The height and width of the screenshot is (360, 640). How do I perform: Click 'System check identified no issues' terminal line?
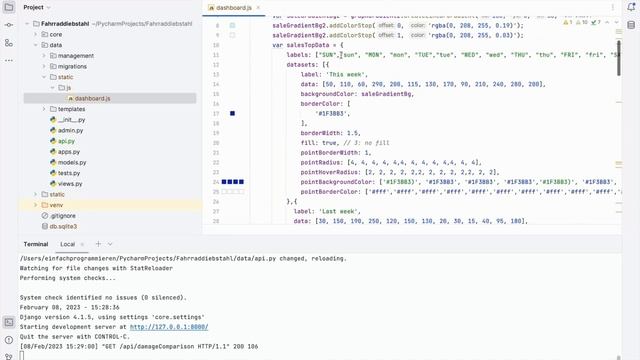[x=103, y=298]
